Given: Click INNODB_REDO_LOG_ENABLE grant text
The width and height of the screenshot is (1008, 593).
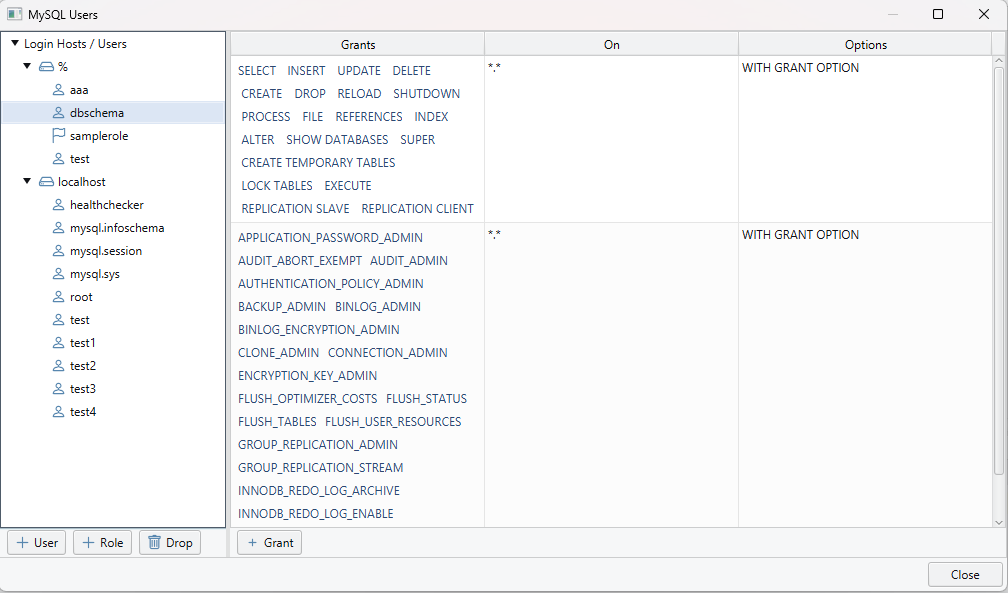Looking at the screenshot, I should 316,514.
